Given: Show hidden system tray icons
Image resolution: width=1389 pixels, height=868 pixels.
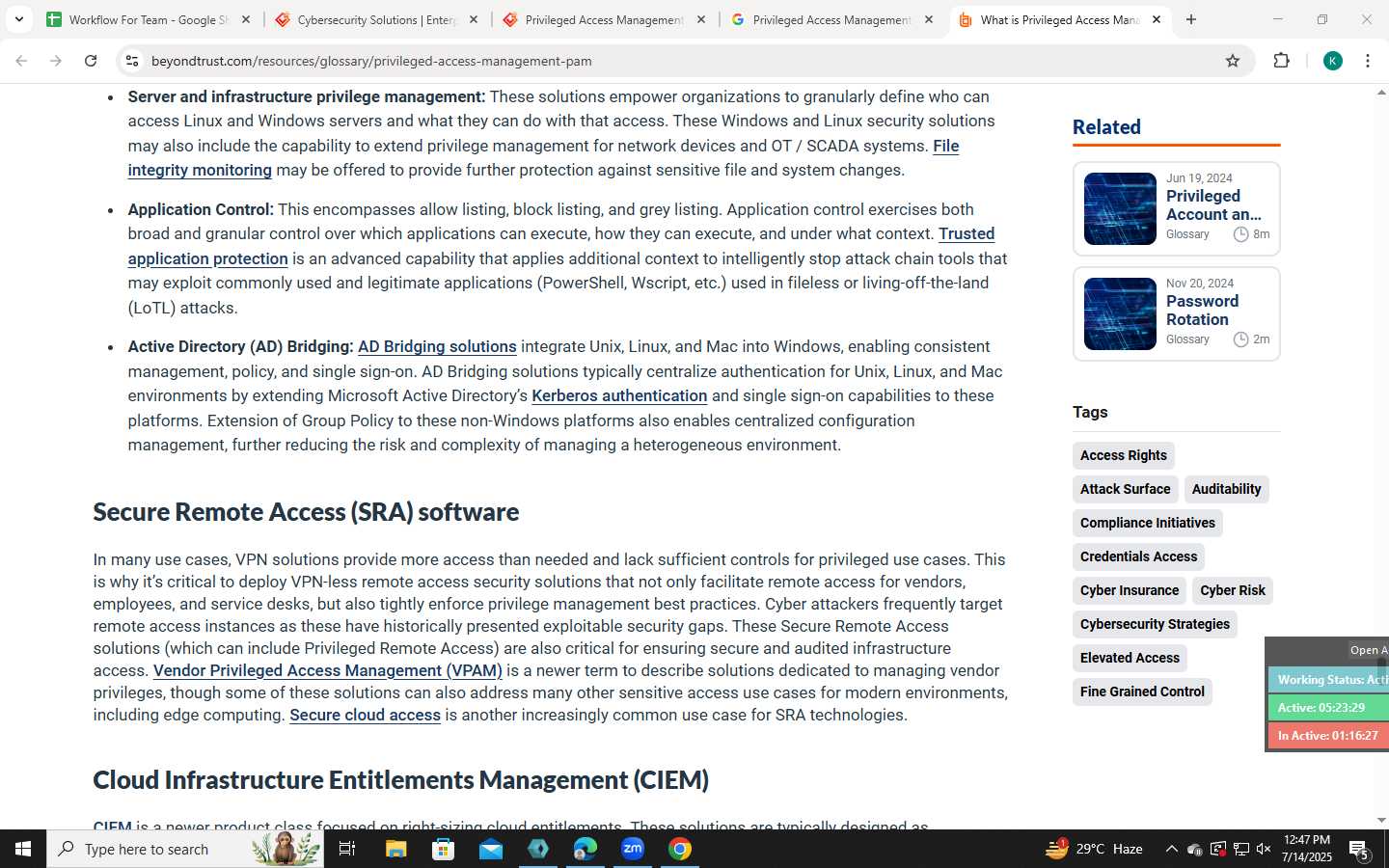Looking at the screenshot, I should pyautogui.click(x=1171, y=849).
